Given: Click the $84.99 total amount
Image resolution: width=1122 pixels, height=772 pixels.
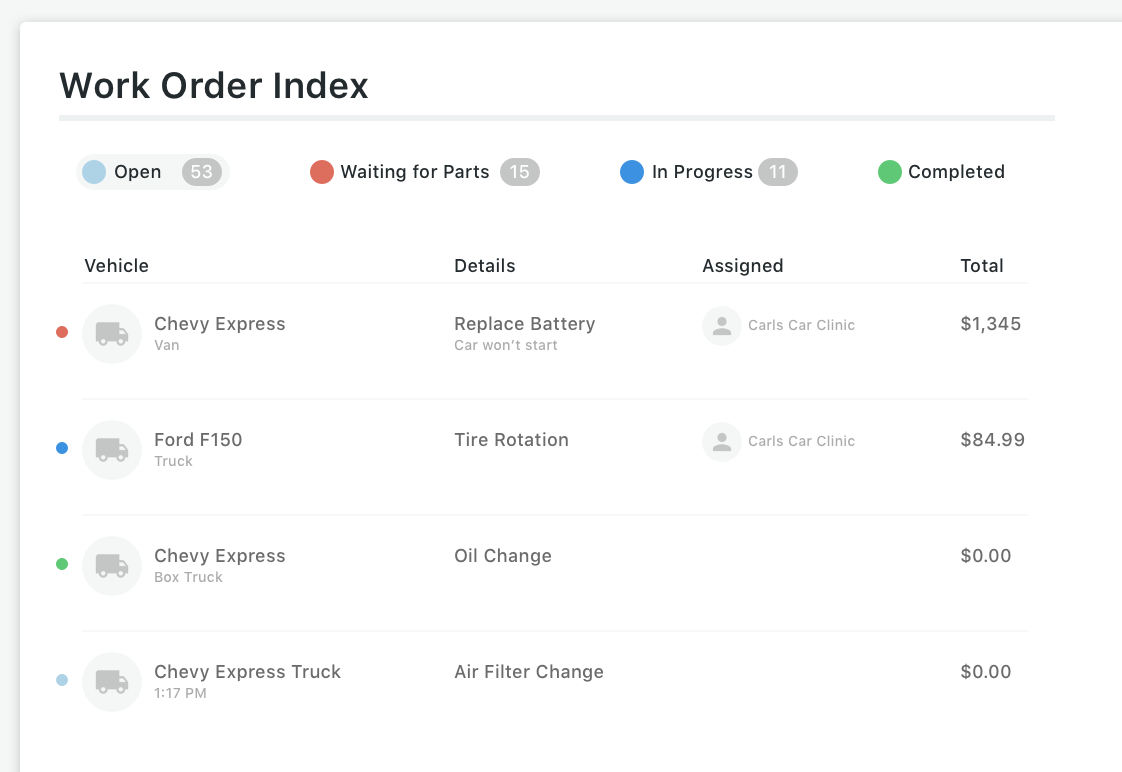Looking at the screenshot, I should 992,440.
